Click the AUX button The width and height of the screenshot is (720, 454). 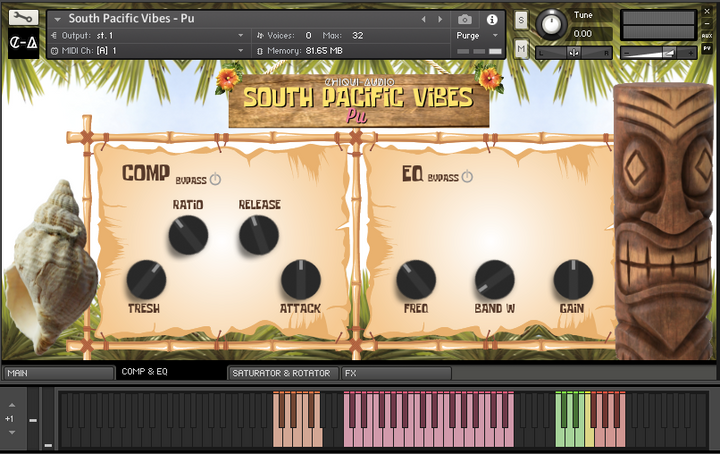[707, 36]
